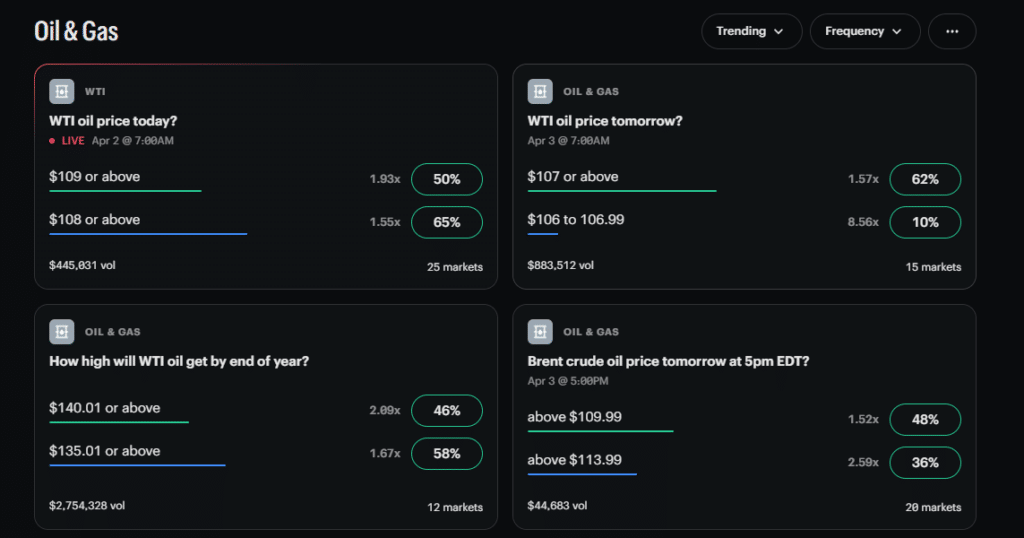Select 65% for $108 or above

[446, 222]
